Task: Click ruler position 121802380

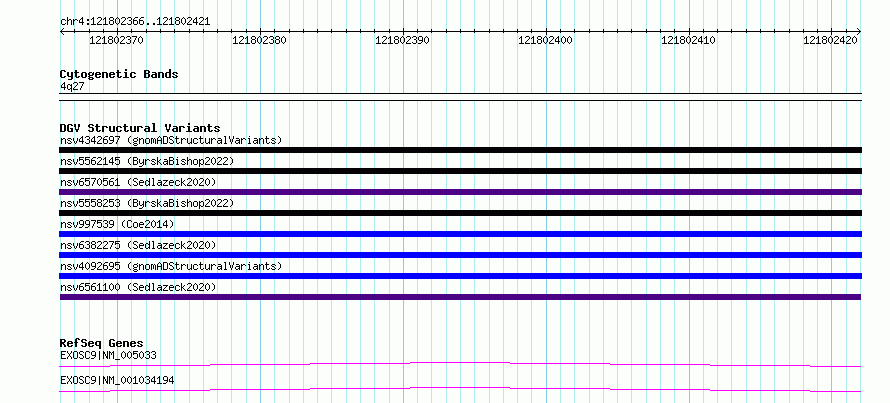Action: (259, 41)
